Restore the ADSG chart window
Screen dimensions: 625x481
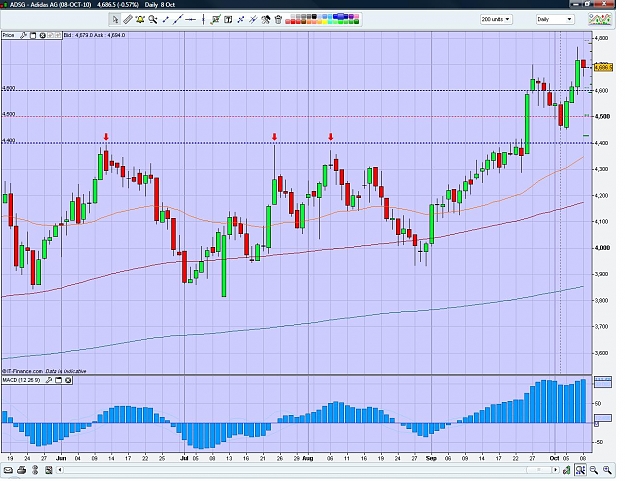pyautogui.click(x=588, y=4)
